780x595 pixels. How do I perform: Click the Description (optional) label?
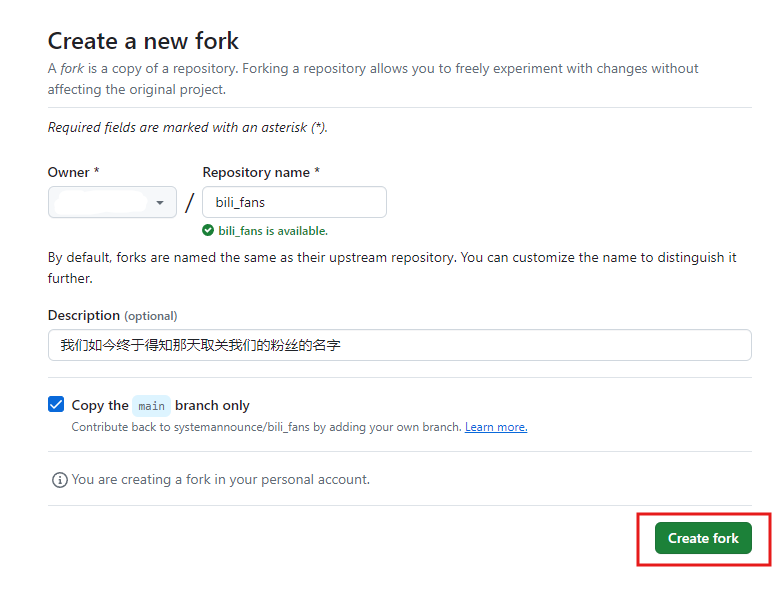point(112,315)
